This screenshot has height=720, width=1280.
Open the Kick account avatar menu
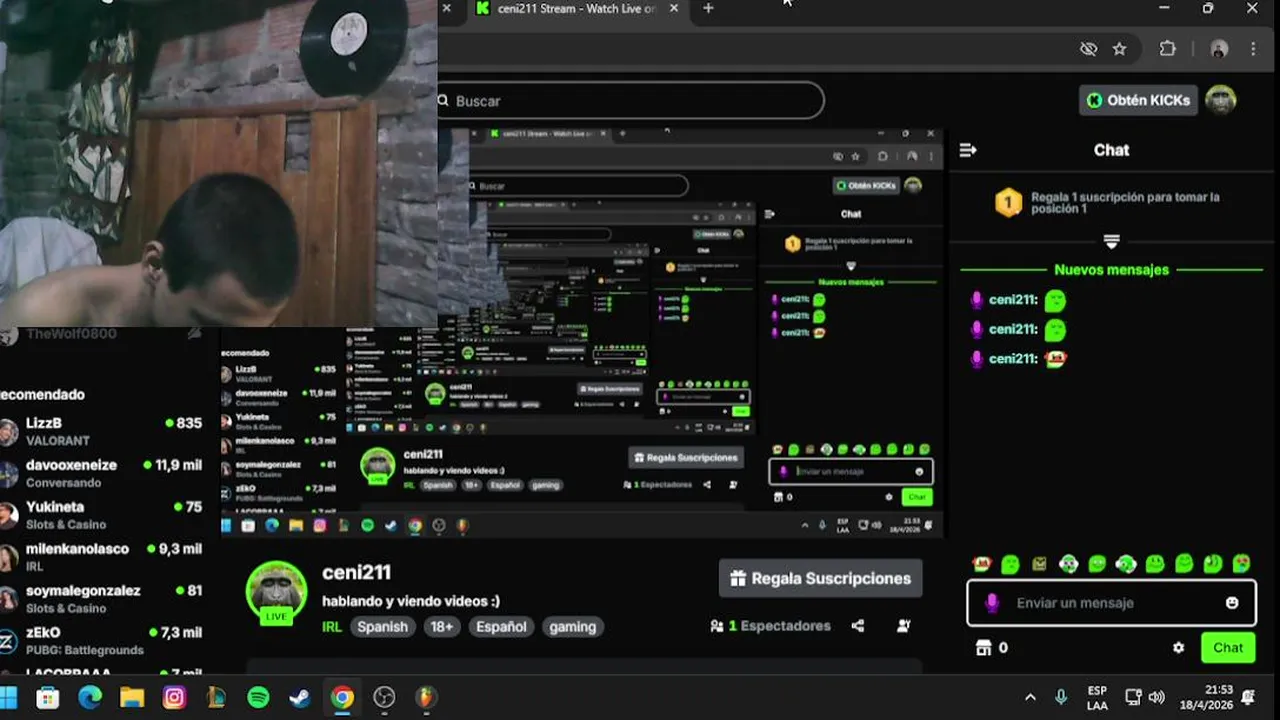(1220, 100)
